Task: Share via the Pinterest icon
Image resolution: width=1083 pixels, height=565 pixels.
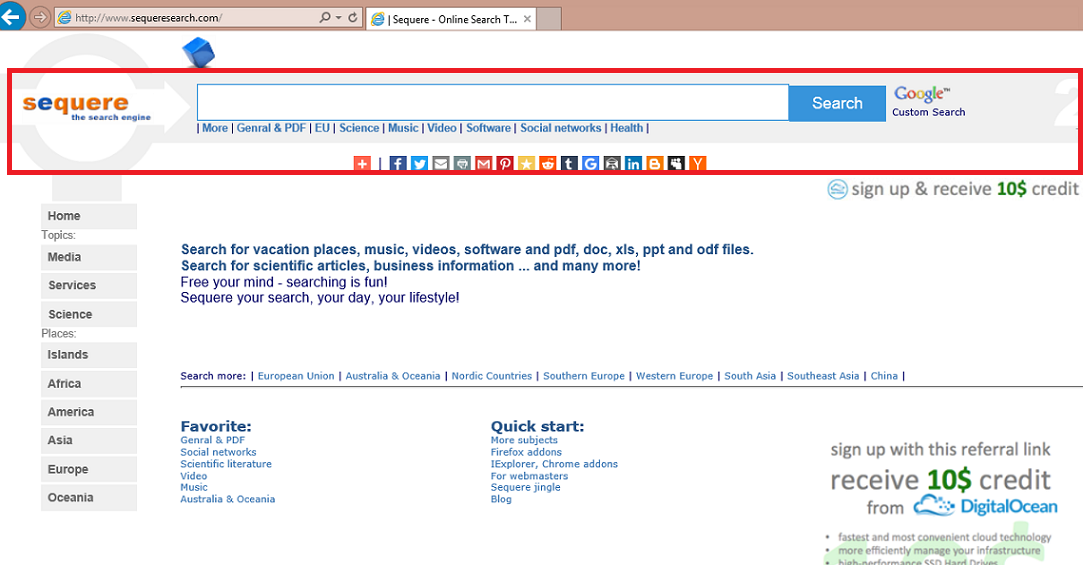Action: pyautogui.click(x=505, y=164)
